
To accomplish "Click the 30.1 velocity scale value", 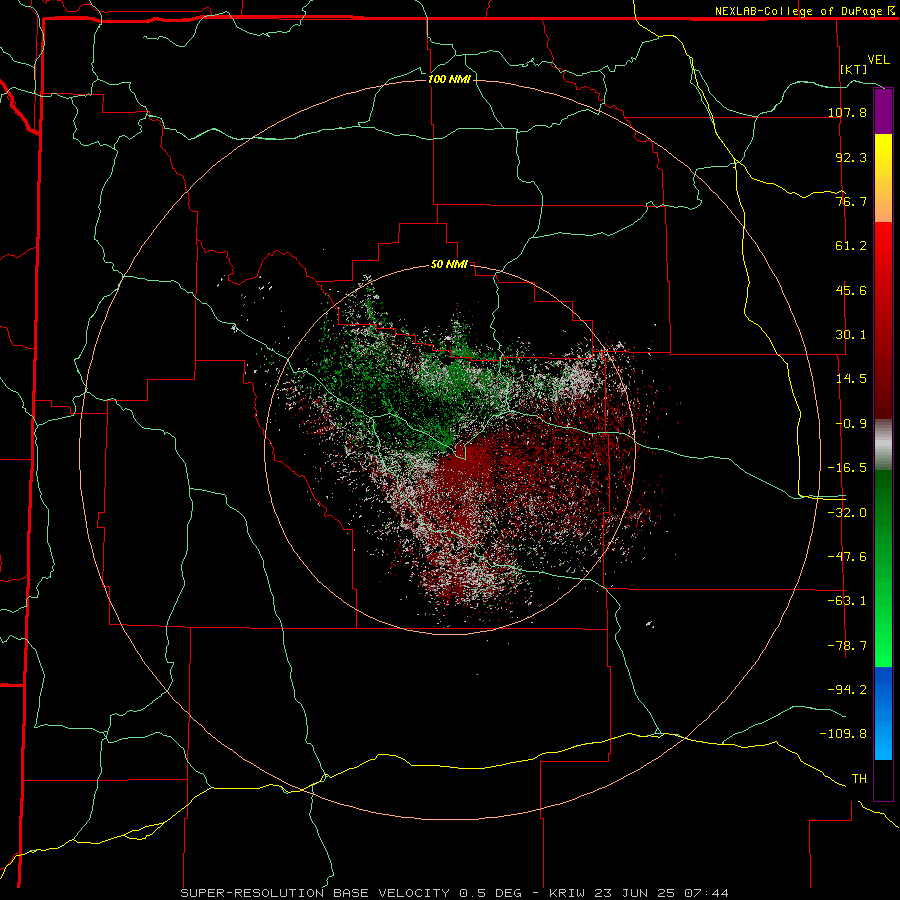I will click(x=851, y=335).
